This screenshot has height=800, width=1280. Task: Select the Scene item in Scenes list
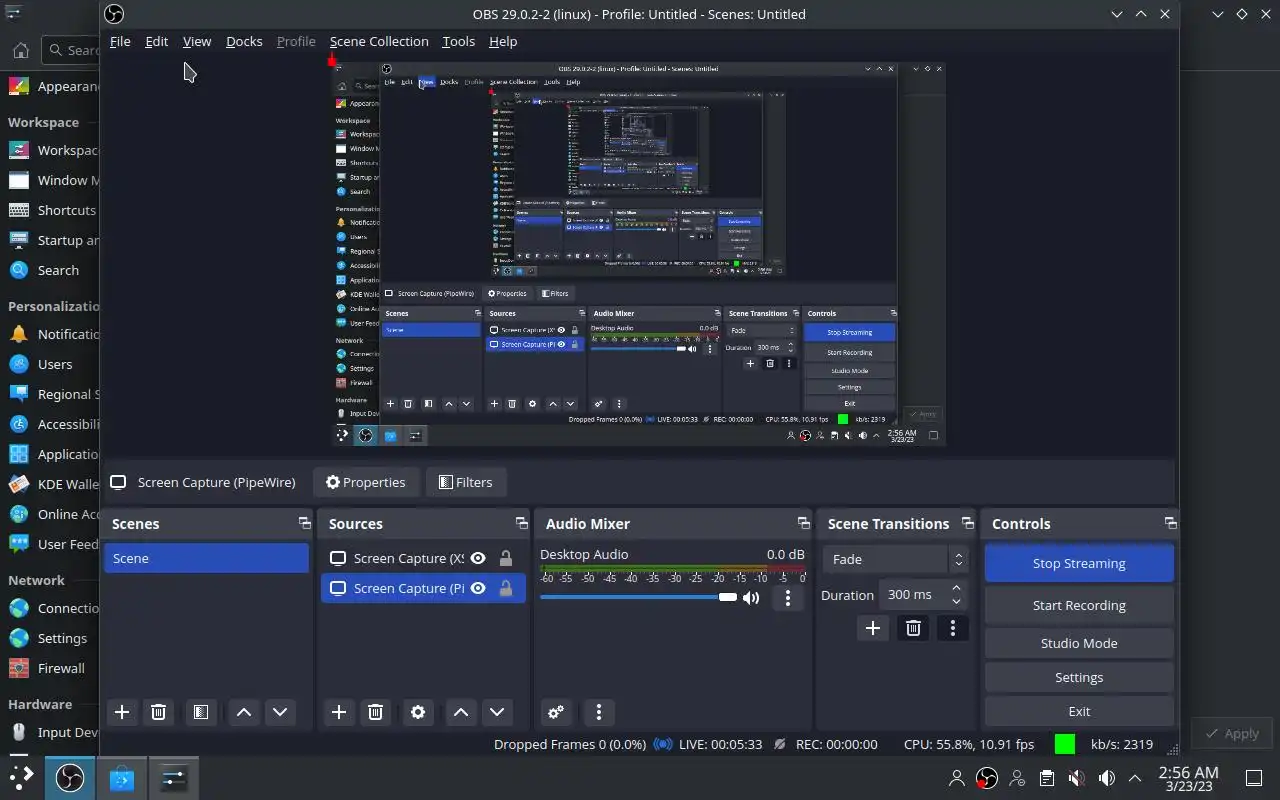click(206, 558)
